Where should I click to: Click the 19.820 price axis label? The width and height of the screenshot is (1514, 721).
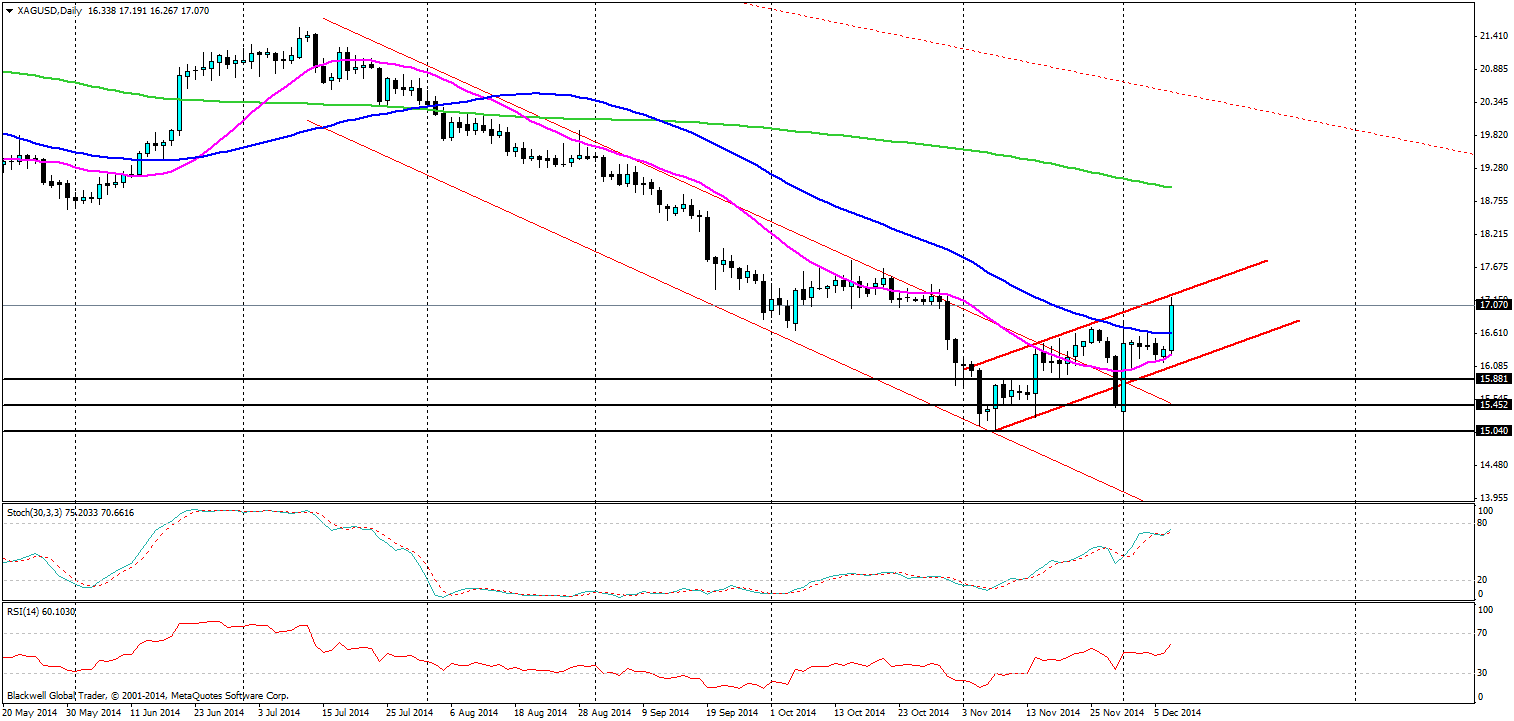pos(1494,135)
